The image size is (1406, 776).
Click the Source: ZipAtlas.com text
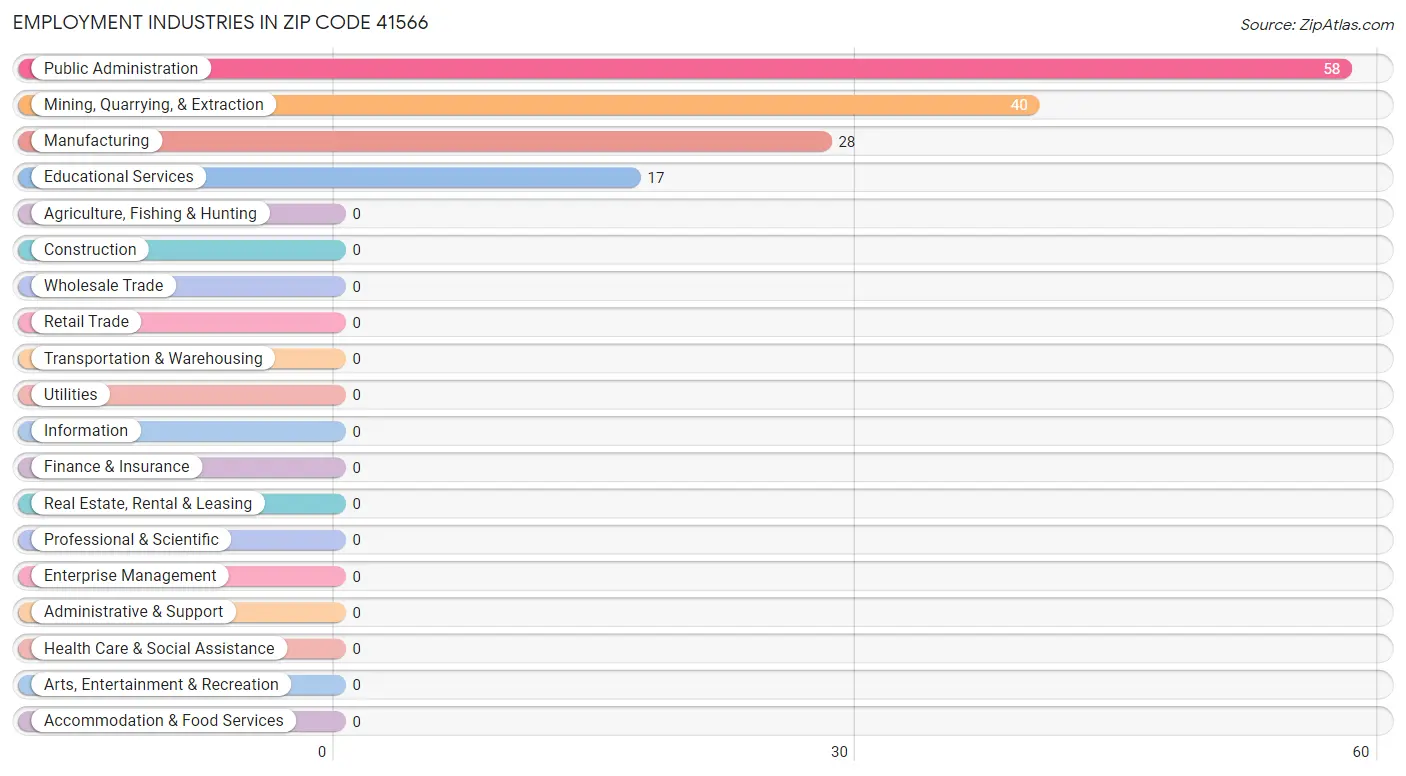coord(1317,25)
